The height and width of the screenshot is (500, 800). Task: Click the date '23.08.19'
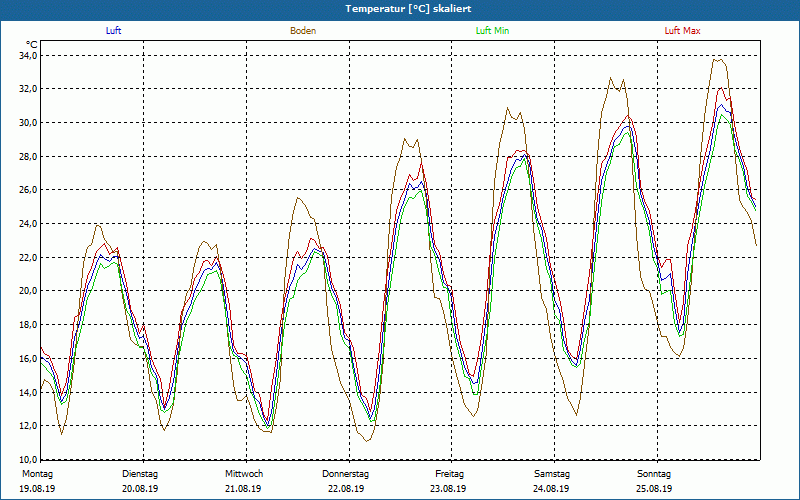(x=448, y=489)
